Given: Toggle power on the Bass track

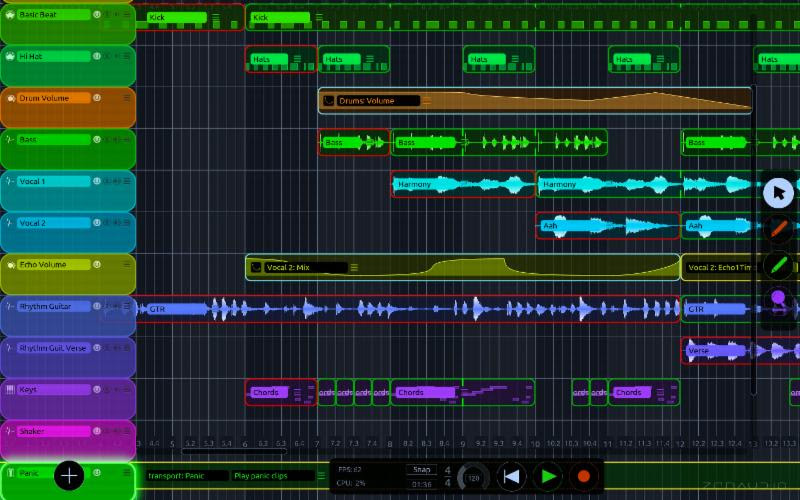Looking at the screenshot, I should (98, 140).
